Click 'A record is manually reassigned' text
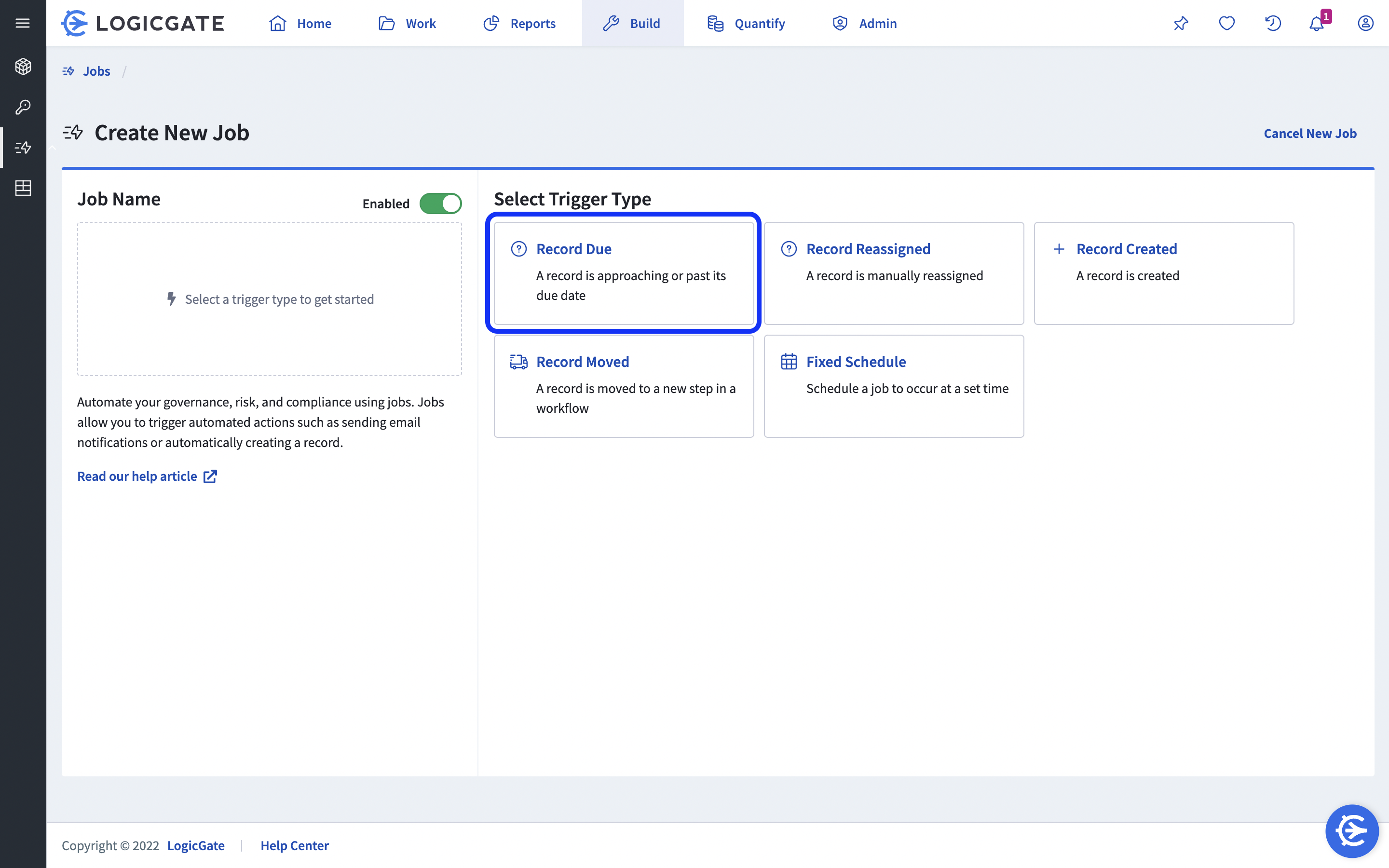Image resolution: width=1389 pixels, height=868 pixels. coord(894,275)
